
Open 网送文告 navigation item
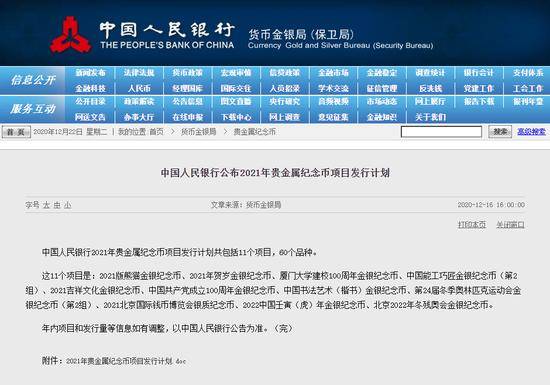point(90,117)
